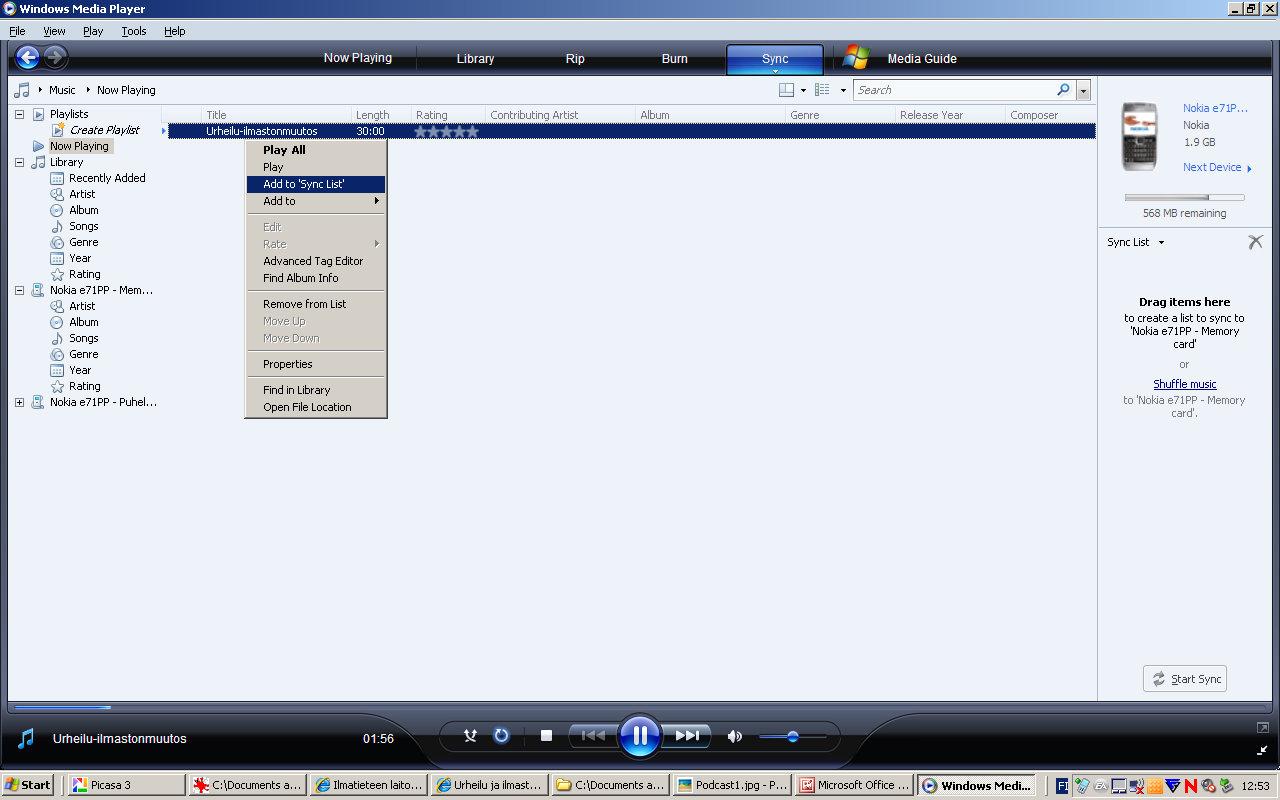
Task: Open Genre under Library
Action: click(x=84, y=242)
